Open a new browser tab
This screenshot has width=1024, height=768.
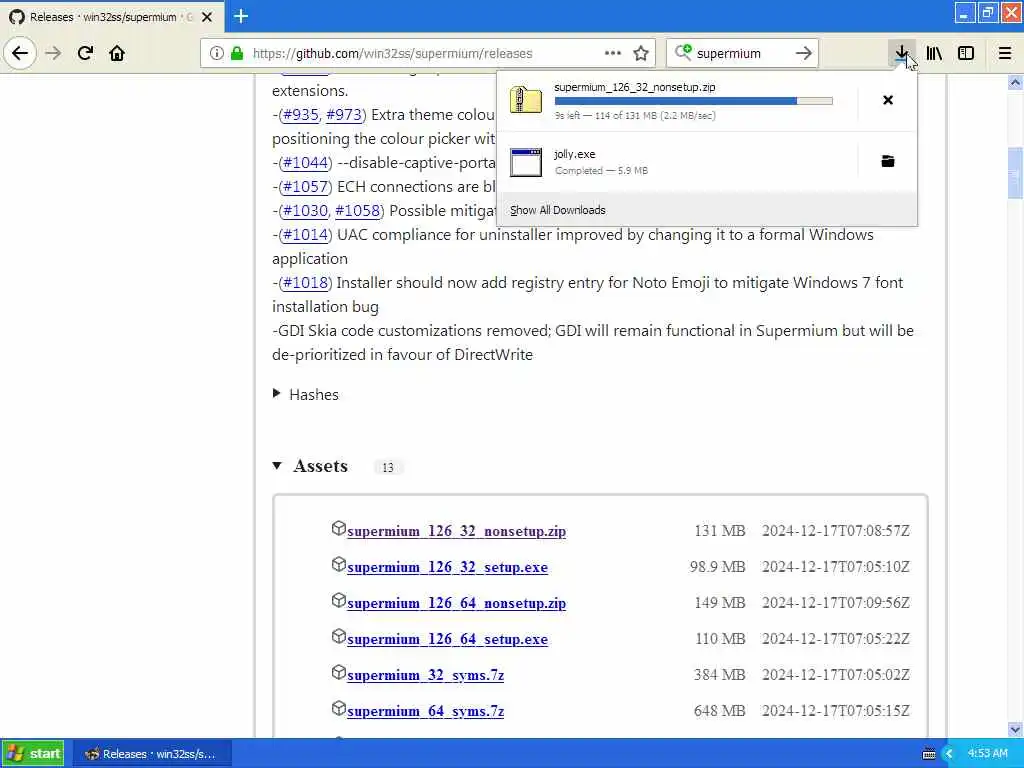[x=241, y=16]
